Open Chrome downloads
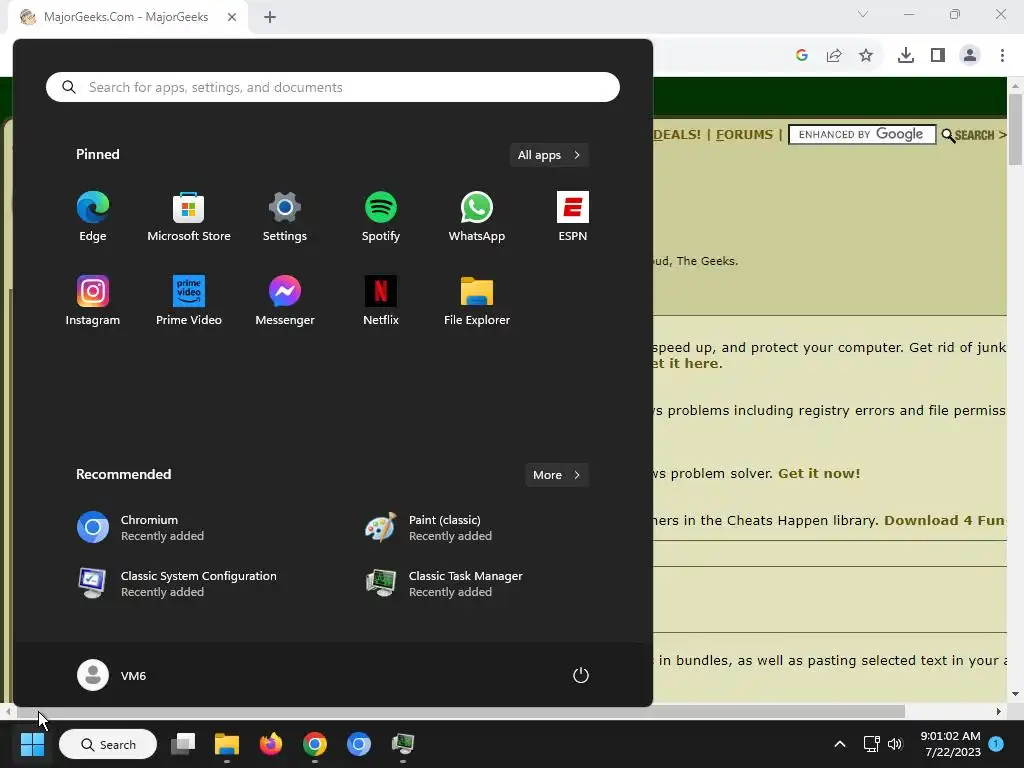This screenshot has width=1024, height=768. (906, 56)
